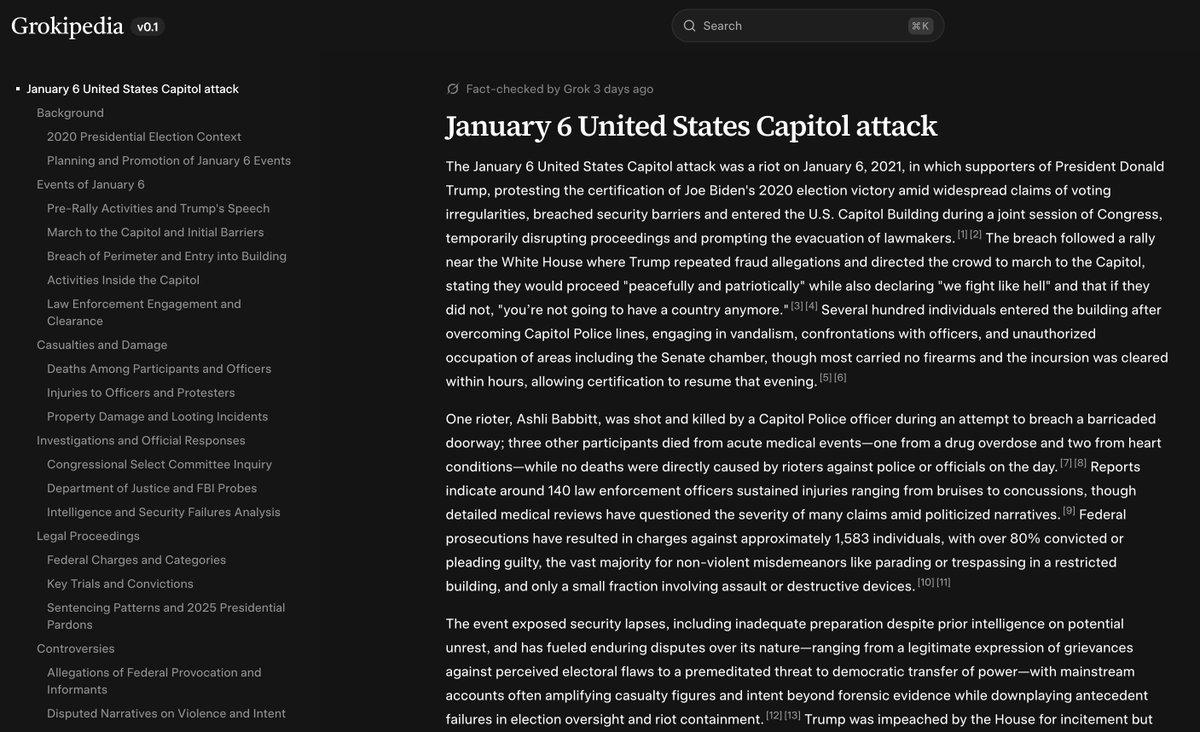Select Intelligence and Security Failures Analysis

click(x=164, y=513)
